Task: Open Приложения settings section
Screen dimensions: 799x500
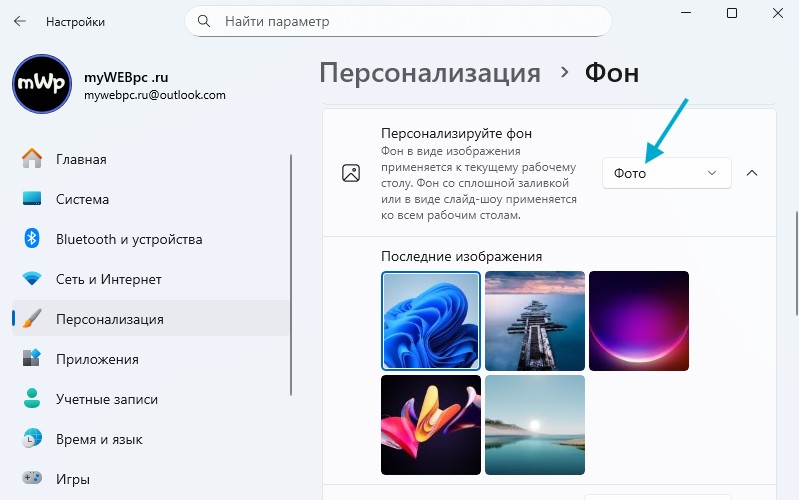Action: coord(151,359)
